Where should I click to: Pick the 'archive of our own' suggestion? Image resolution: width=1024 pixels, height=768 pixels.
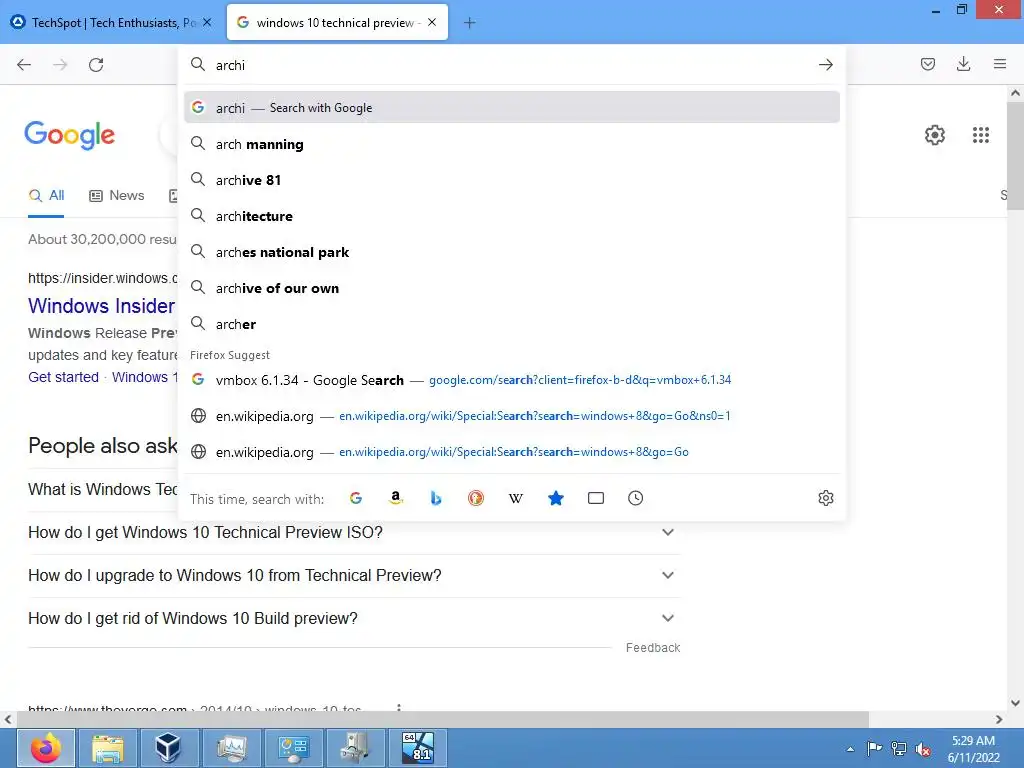coord(512,288)
